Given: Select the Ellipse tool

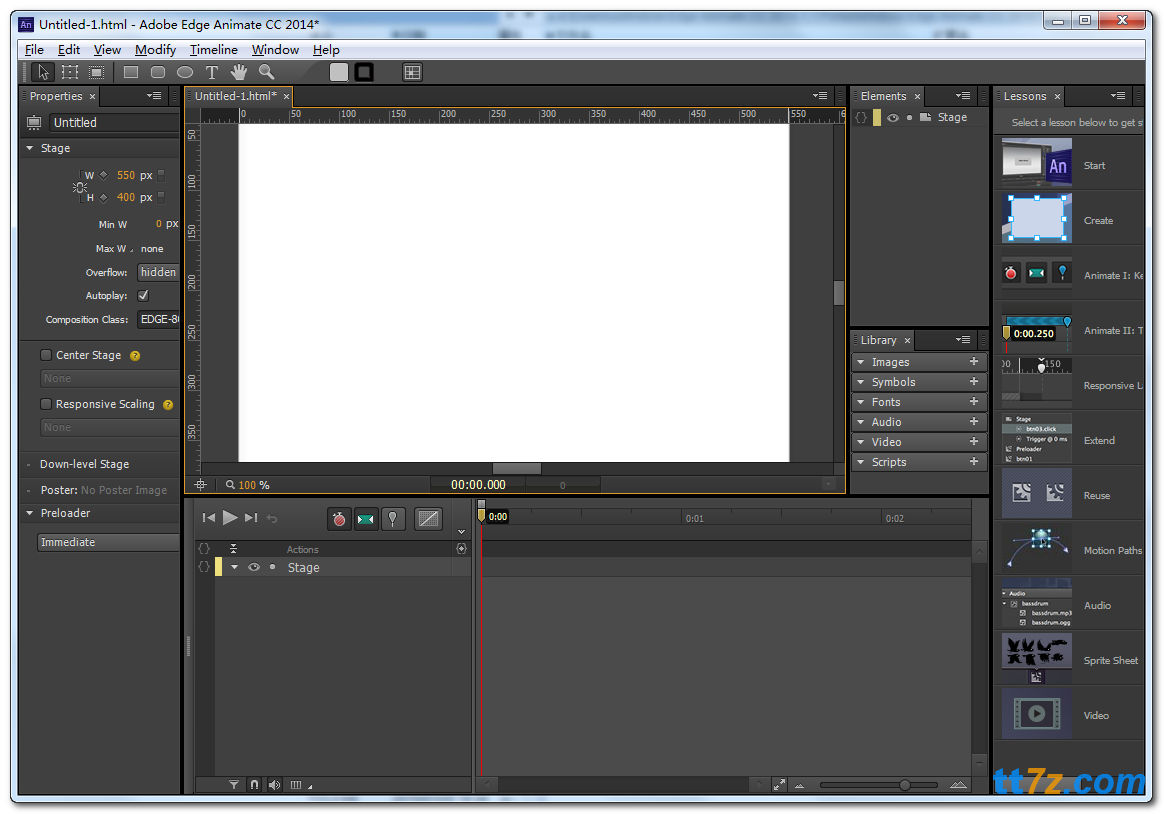Looking at the screenshot, I should tap(185, 72).
